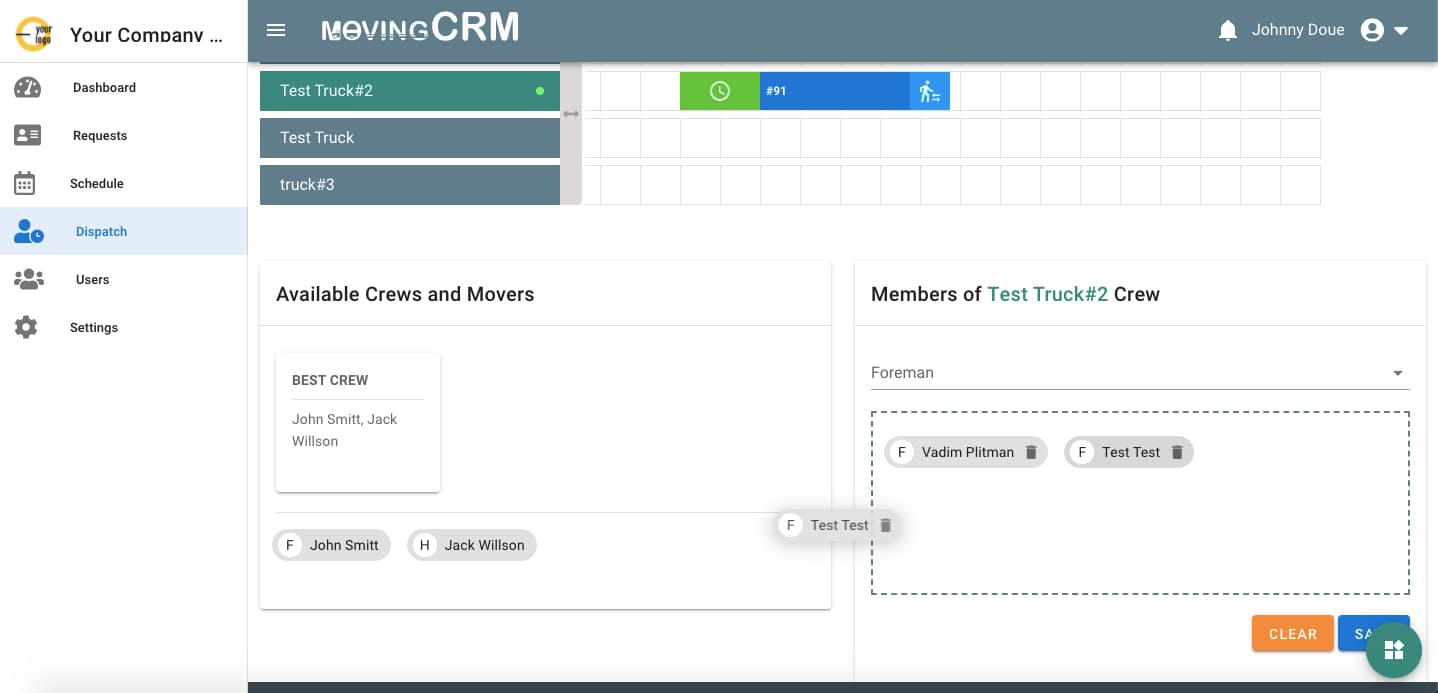Click the green clock icon on job #91
This screenshot has height=693, width=1438.
point(719,91)
